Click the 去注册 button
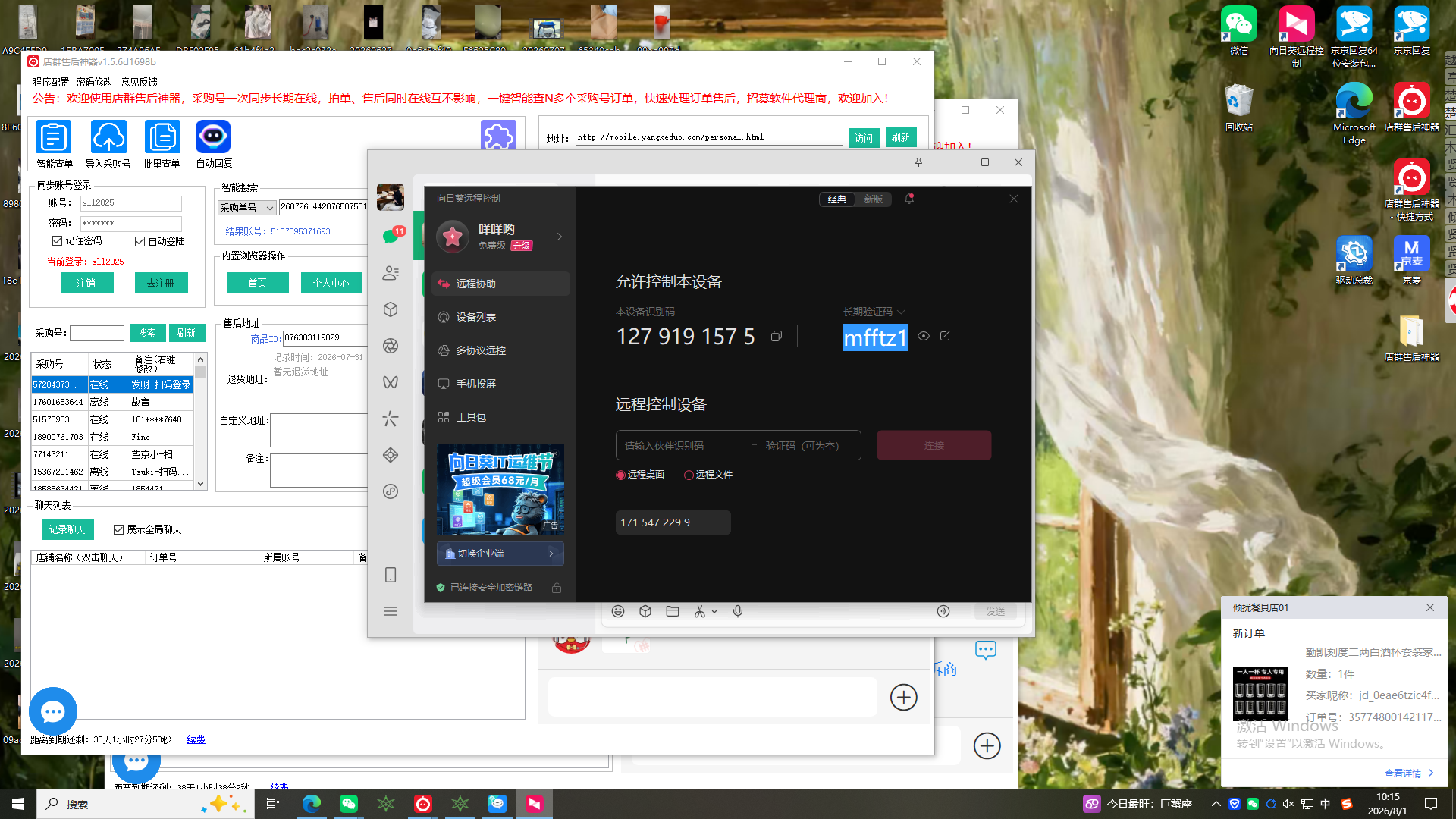The width and height of the screenshot is (1456, 819). [x=161, y=283]
